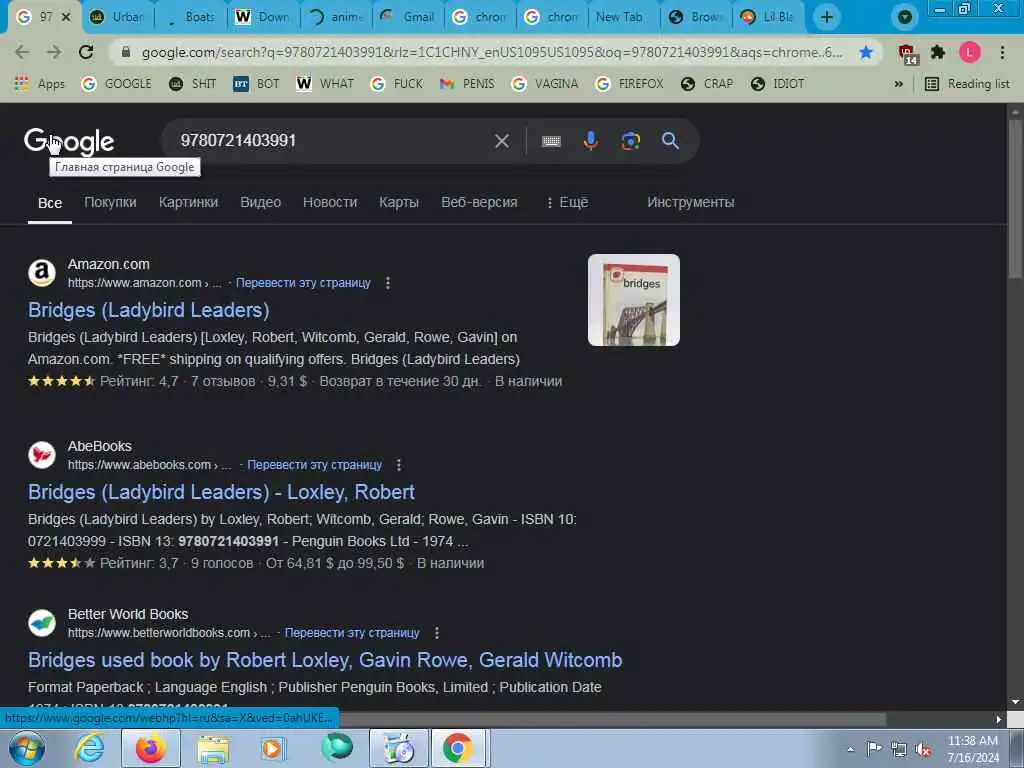Switch to Веб-версия tab
This screenshot has height=768, width=1024.
[479, 202]
